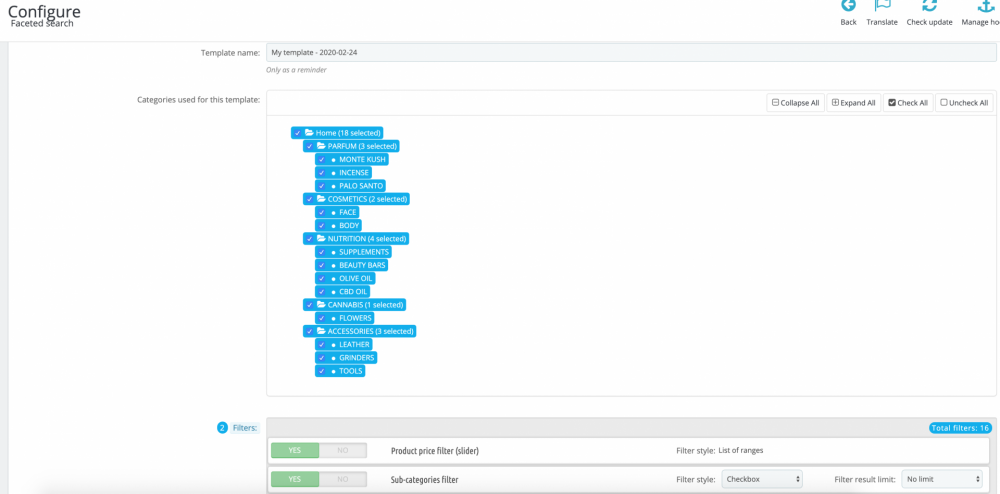Viewport: 1000px width, 494px height.
Task: Open the Filter result limit dropdown
Action: pyautogui.click(x=942, y=479)
